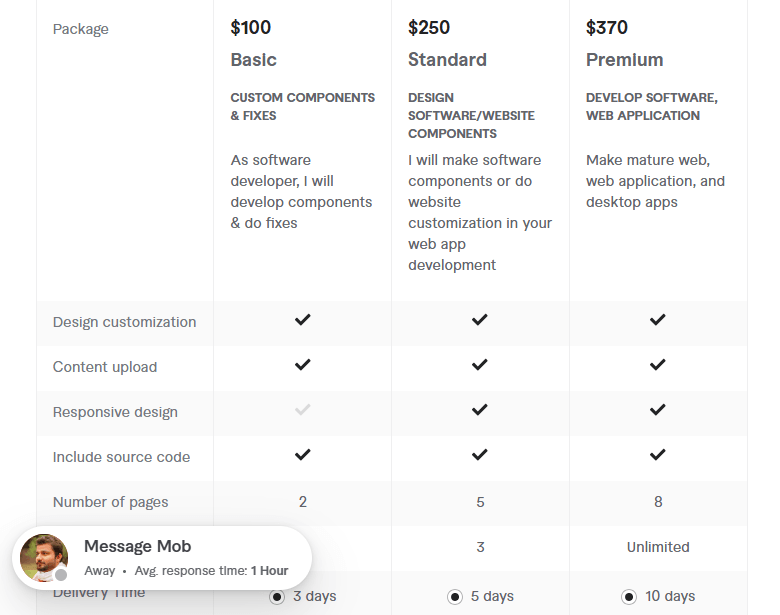
Task: Click the seller avatar in message popup
Action: tap(45, 558)
